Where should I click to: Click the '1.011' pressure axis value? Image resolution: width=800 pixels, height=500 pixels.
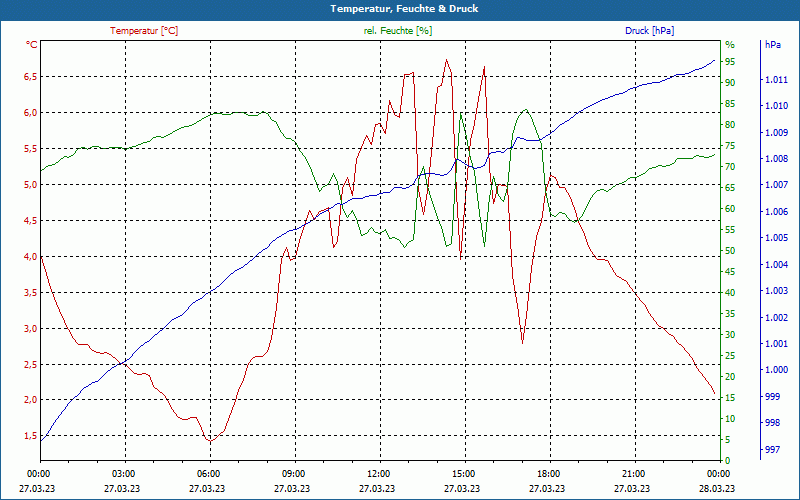coord(776,80)
